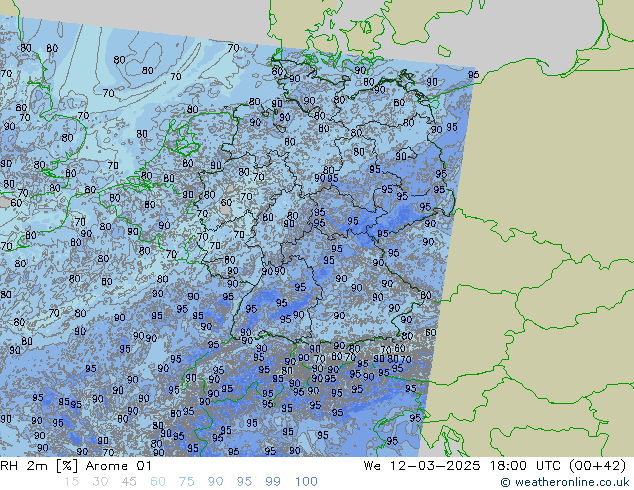
Task: Click the 'Arome 01' model label
Action: (118, 466)
